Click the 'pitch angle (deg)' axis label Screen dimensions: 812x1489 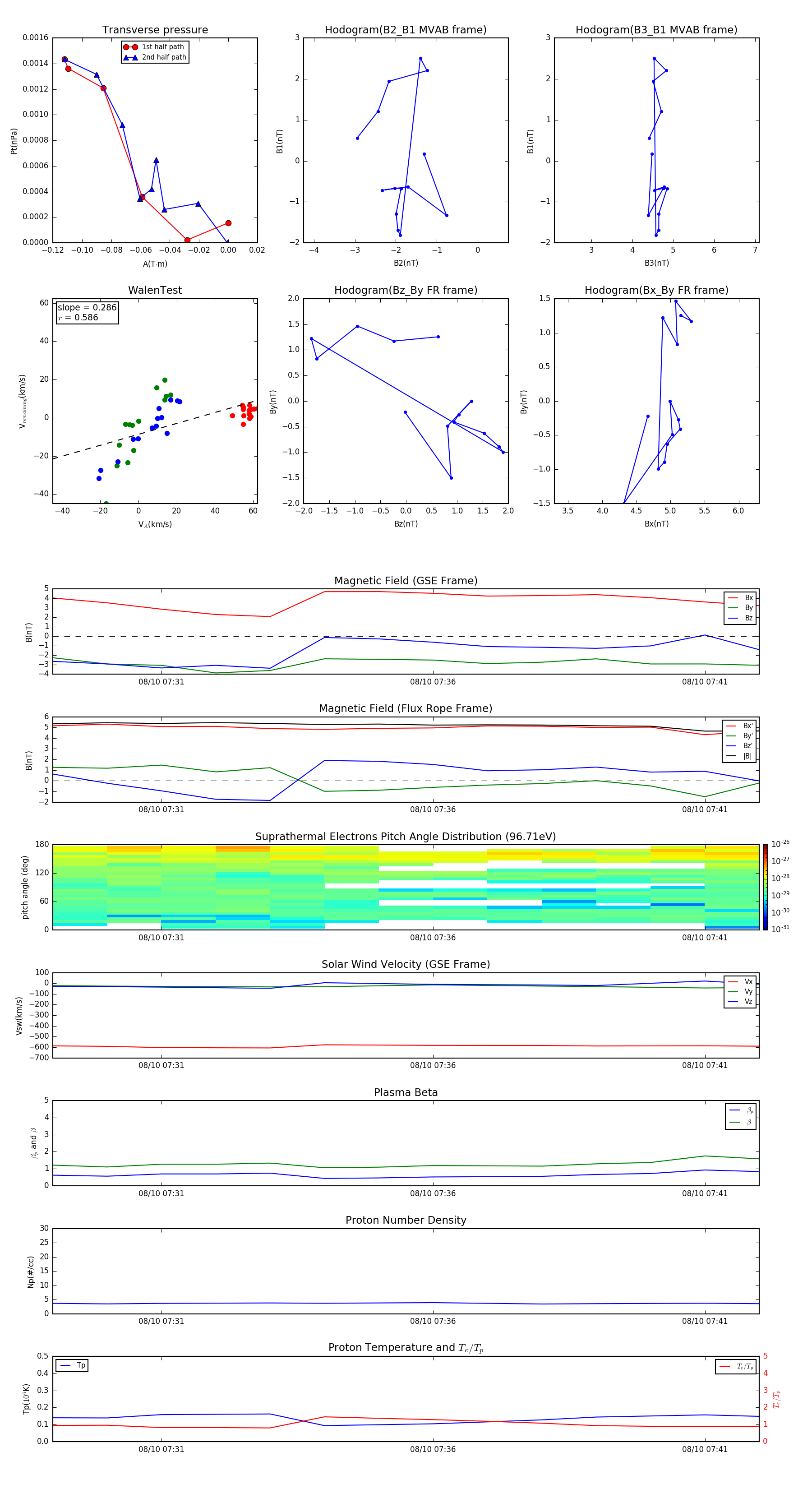[25, 887]
